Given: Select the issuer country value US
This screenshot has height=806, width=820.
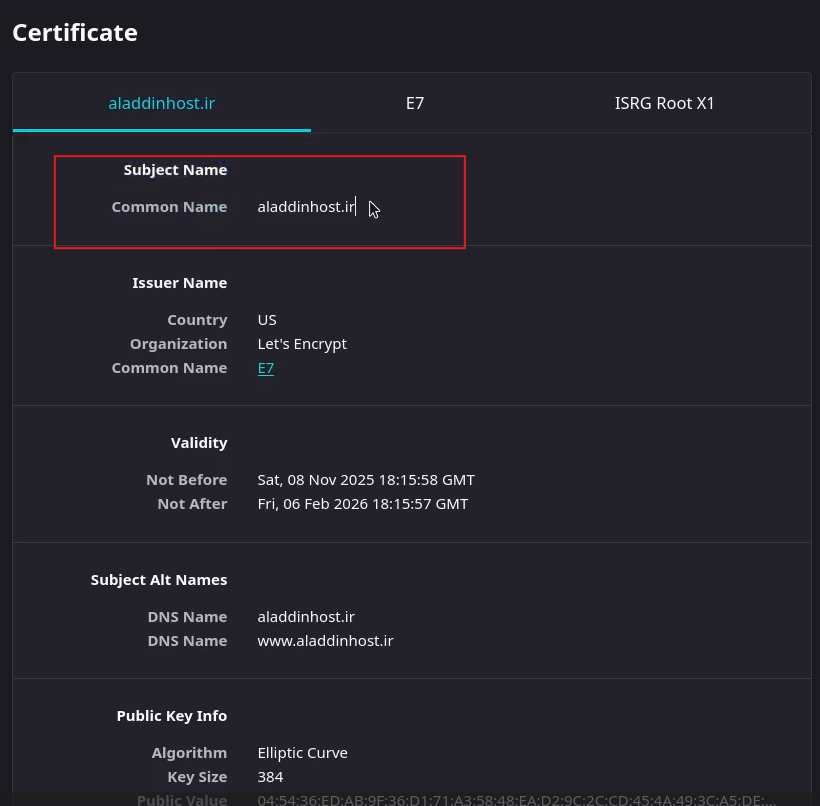Looking at the screenshot, I should click(x=267, y=320).
